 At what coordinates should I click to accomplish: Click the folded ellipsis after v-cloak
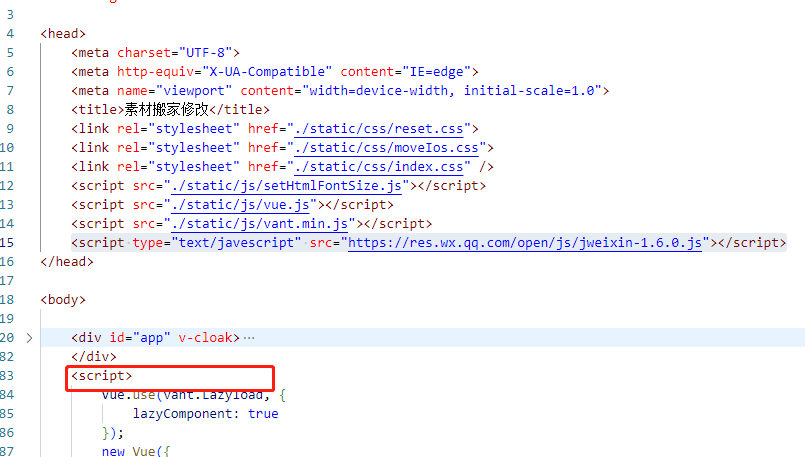[249, 338]
